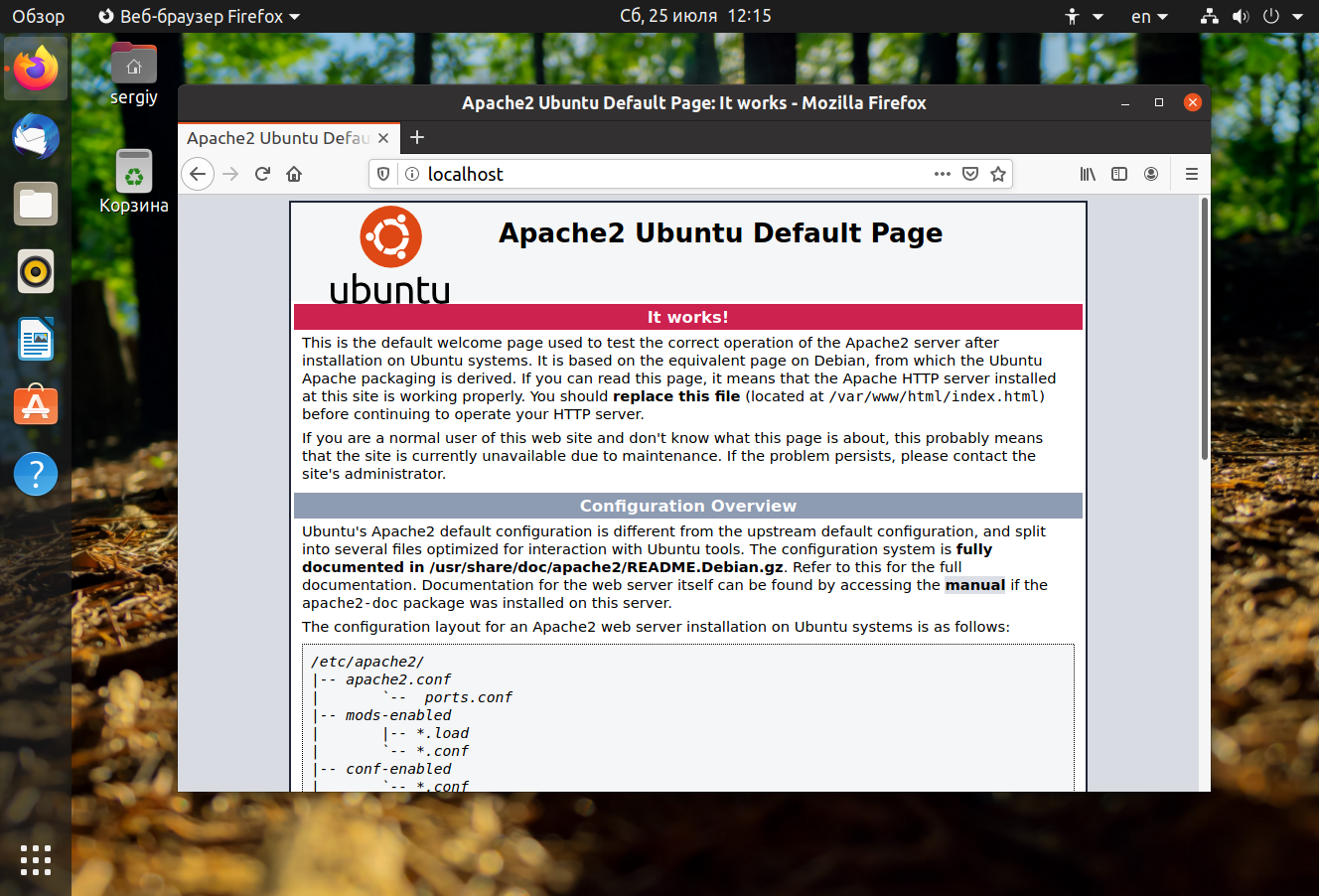1319x896 pixels.
Task: Click the page vertical scrollbar
Action: coord(1204,328)
